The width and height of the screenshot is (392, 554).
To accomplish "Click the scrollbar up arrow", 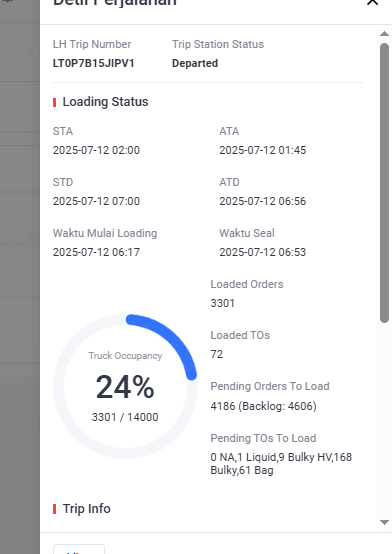I will 384,34.
